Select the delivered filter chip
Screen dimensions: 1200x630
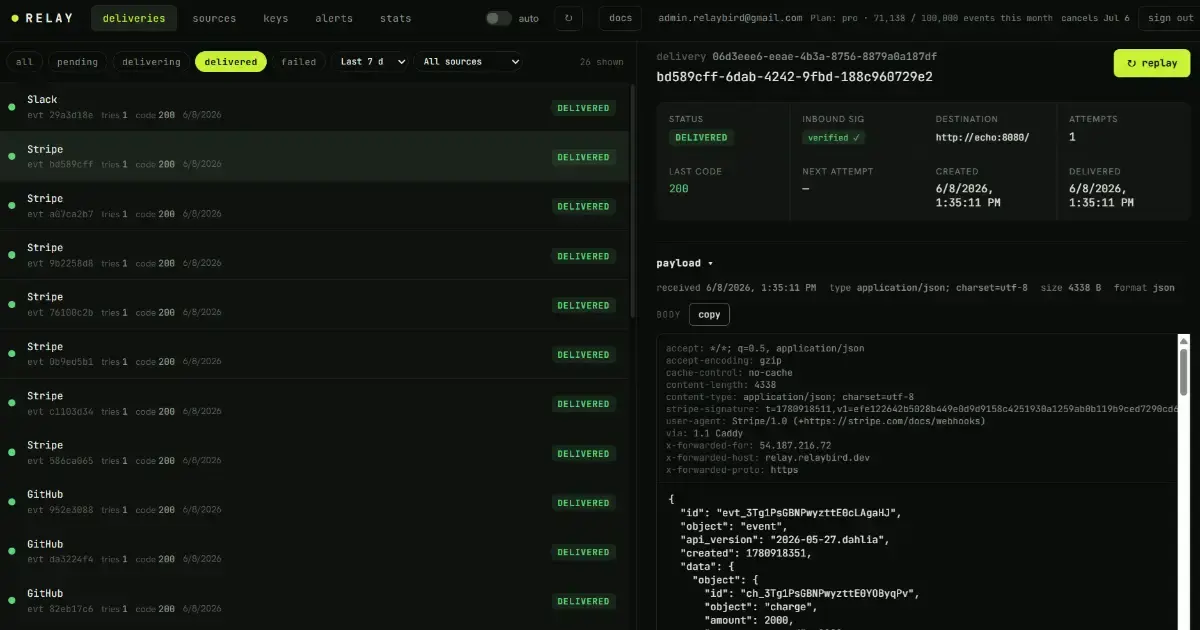click(231, 62)
